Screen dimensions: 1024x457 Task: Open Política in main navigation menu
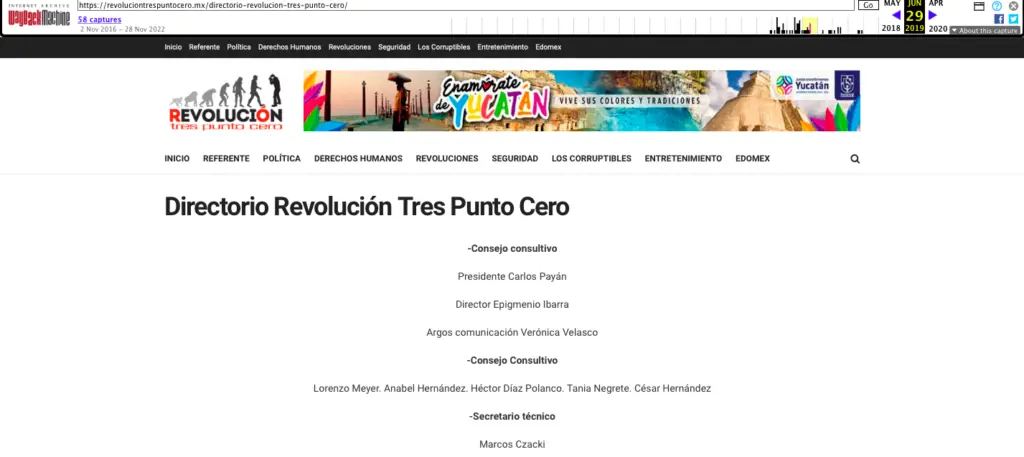pos(281,159)
